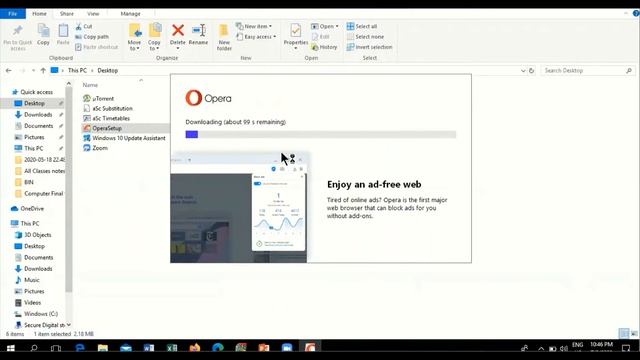Open the recent locations dropdown arrow
Image resolution: width=640 pixels, height=360 pixels.
point(33,71)
